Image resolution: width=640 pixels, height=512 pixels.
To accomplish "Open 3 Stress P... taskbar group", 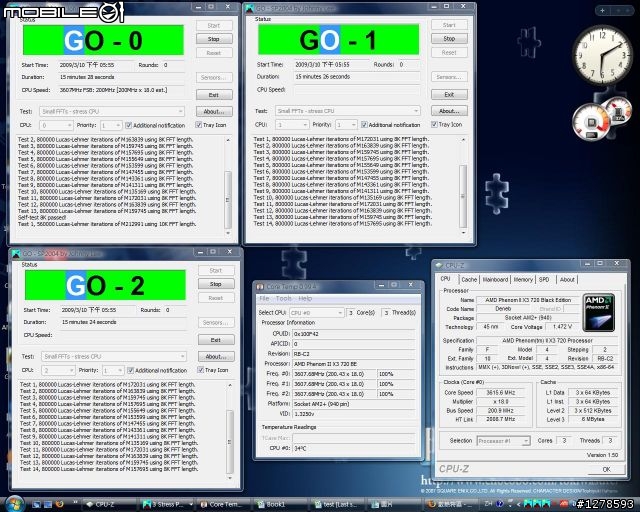I will (x=167, y=504).
